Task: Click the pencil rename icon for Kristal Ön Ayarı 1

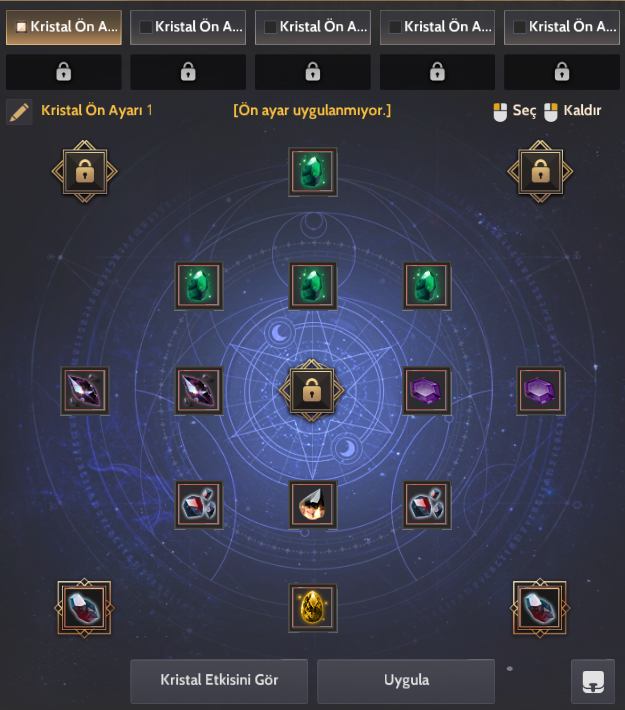Action: [19, 111]
